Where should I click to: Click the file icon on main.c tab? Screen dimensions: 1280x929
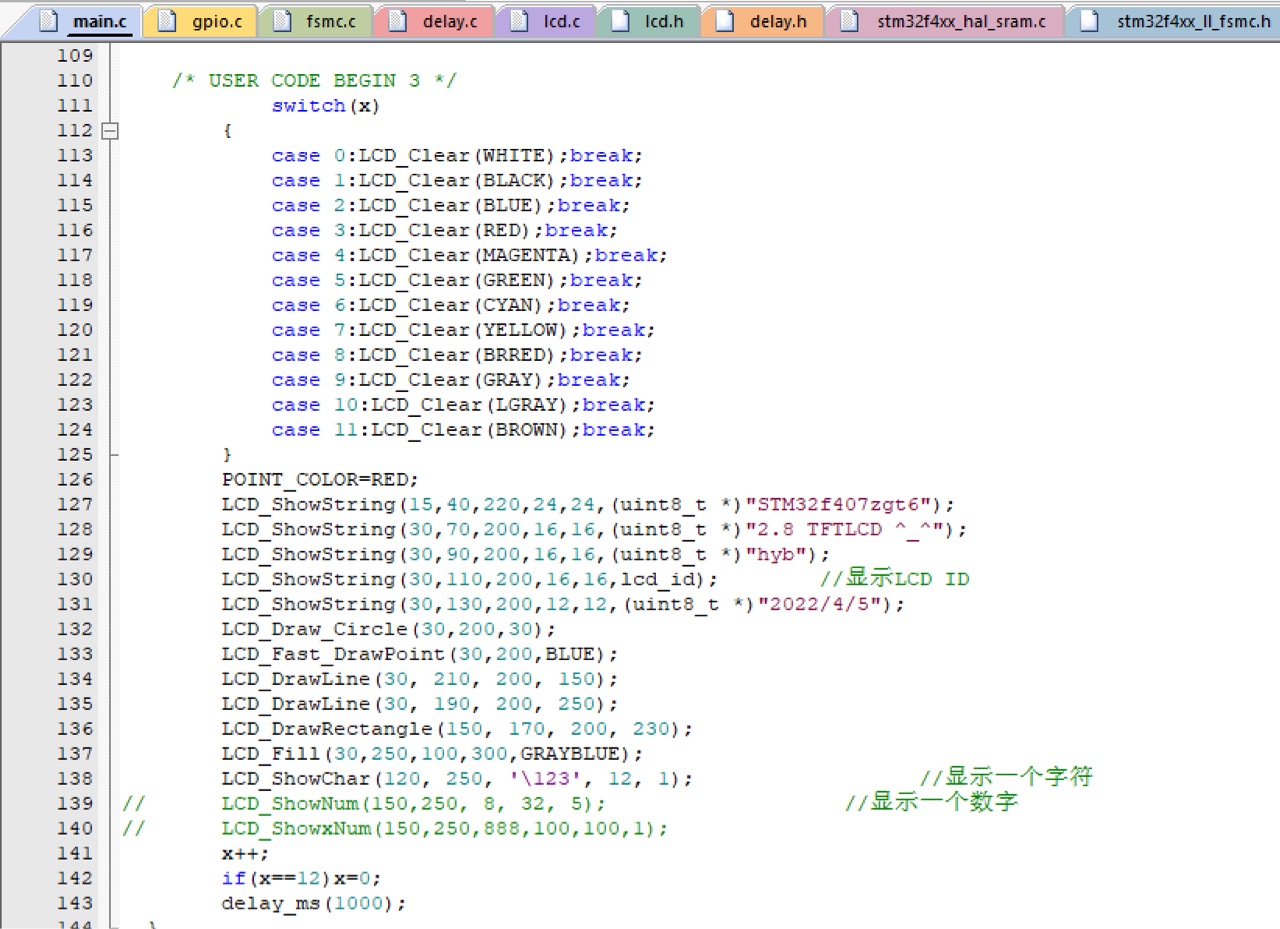49,21
